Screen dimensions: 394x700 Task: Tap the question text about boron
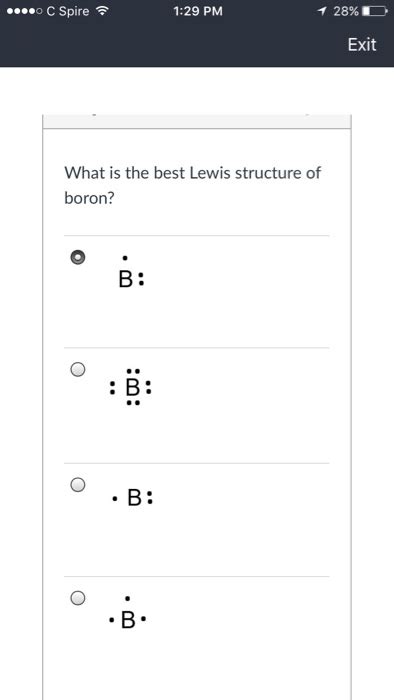192,185
